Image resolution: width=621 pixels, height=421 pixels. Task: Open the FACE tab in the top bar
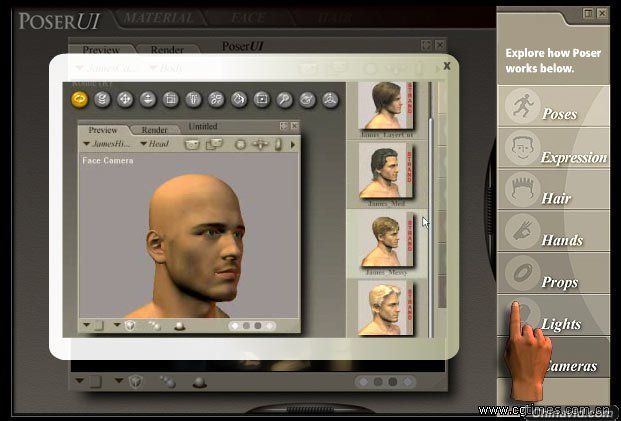[x=248, y=18]
